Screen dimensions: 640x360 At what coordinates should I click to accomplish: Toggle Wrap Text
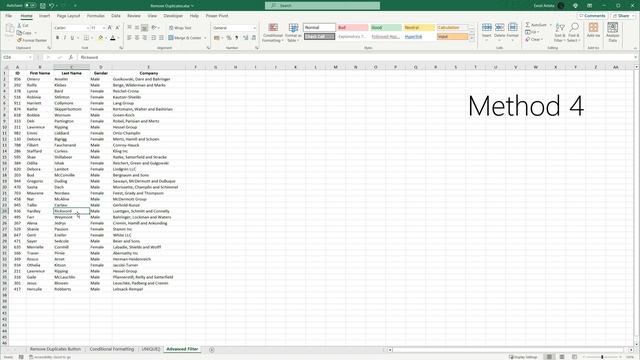point(180,28)
